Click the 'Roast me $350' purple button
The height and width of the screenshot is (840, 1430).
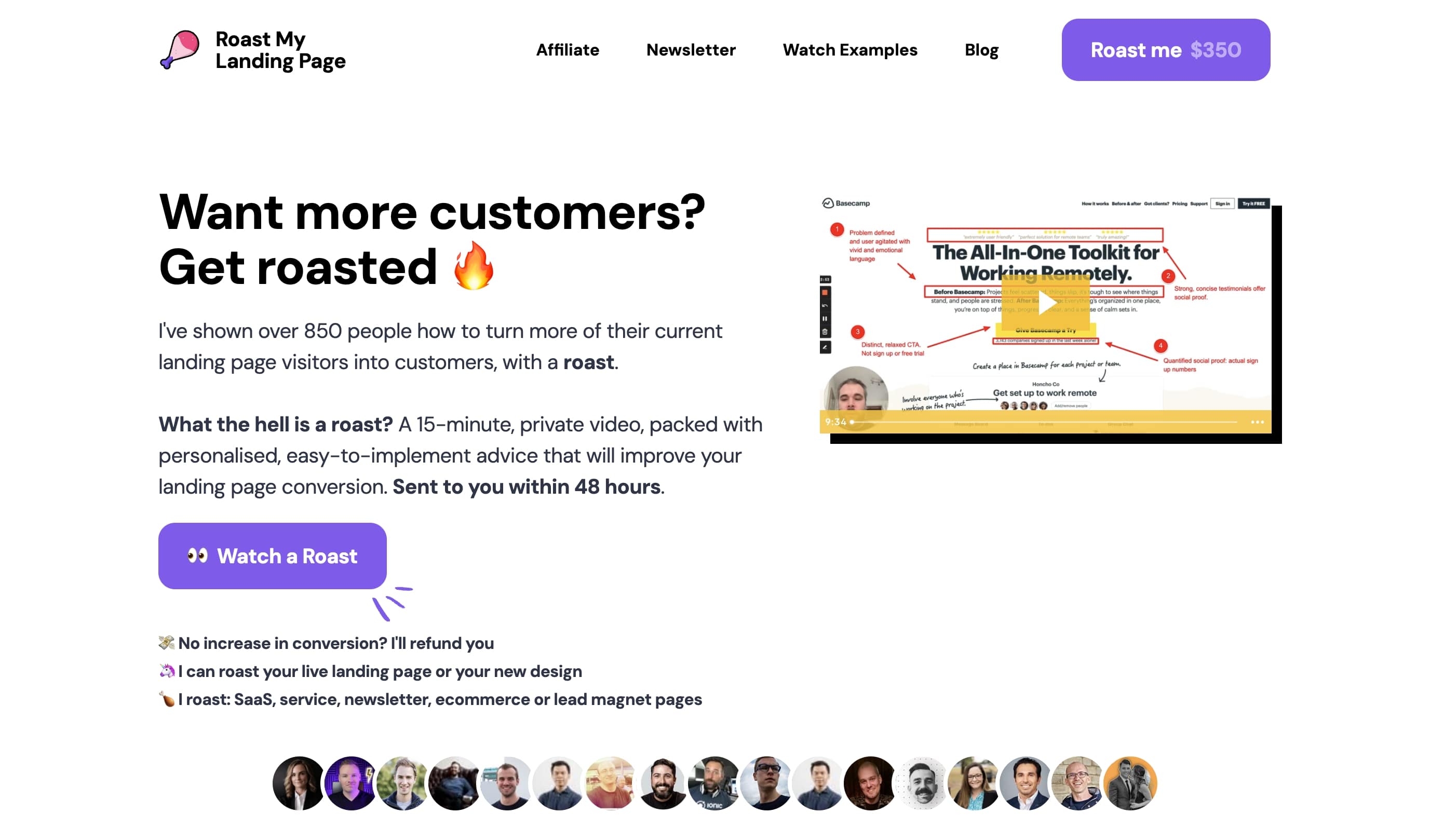(x=1165, y=49)
